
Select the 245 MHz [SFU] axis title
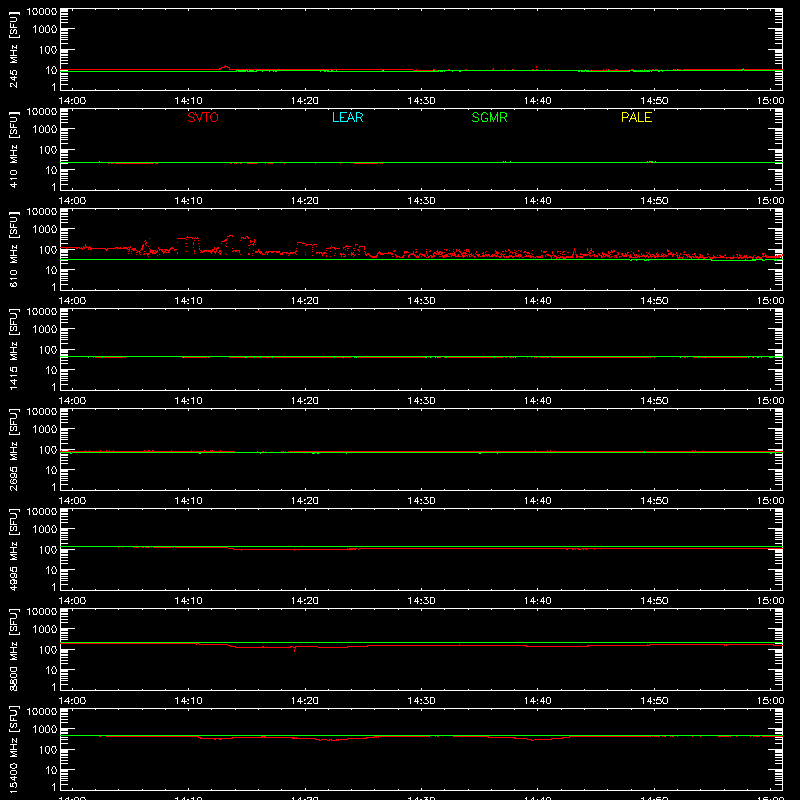(13, 49)
